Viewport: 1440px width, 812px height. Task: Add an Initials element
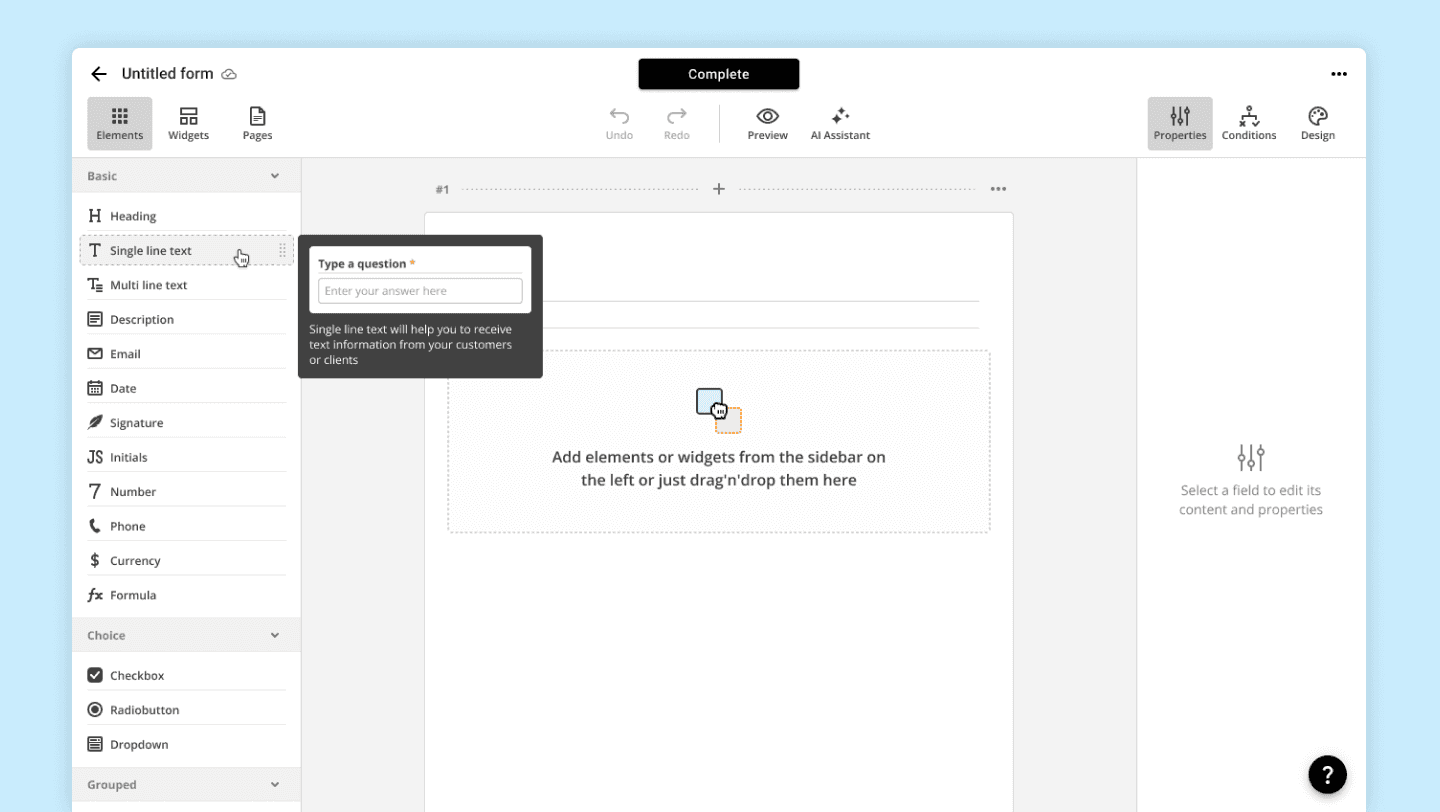tap(186, 457)
